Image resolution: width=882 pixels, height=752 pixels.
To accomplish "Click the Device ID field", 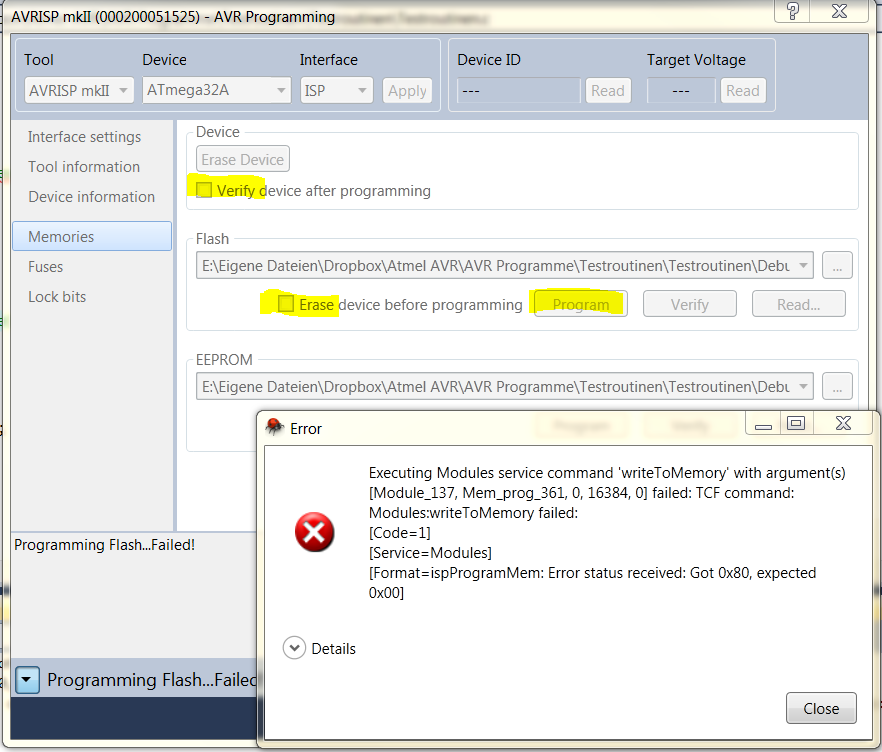I will pos(519,91).
